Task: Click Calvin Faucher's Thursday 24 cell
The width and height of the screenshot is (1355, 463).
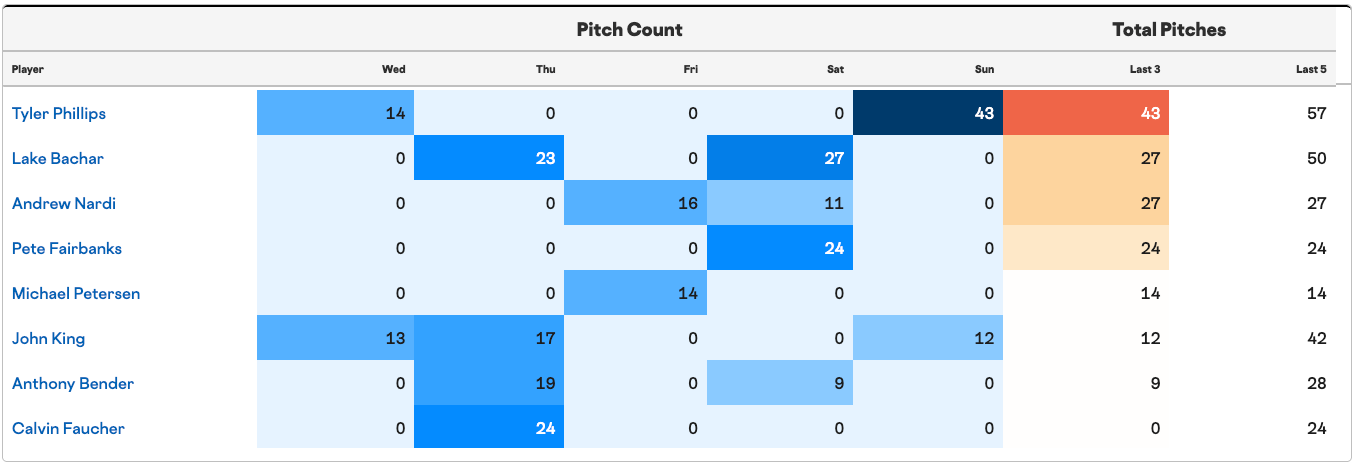Action: click(489, 428)
